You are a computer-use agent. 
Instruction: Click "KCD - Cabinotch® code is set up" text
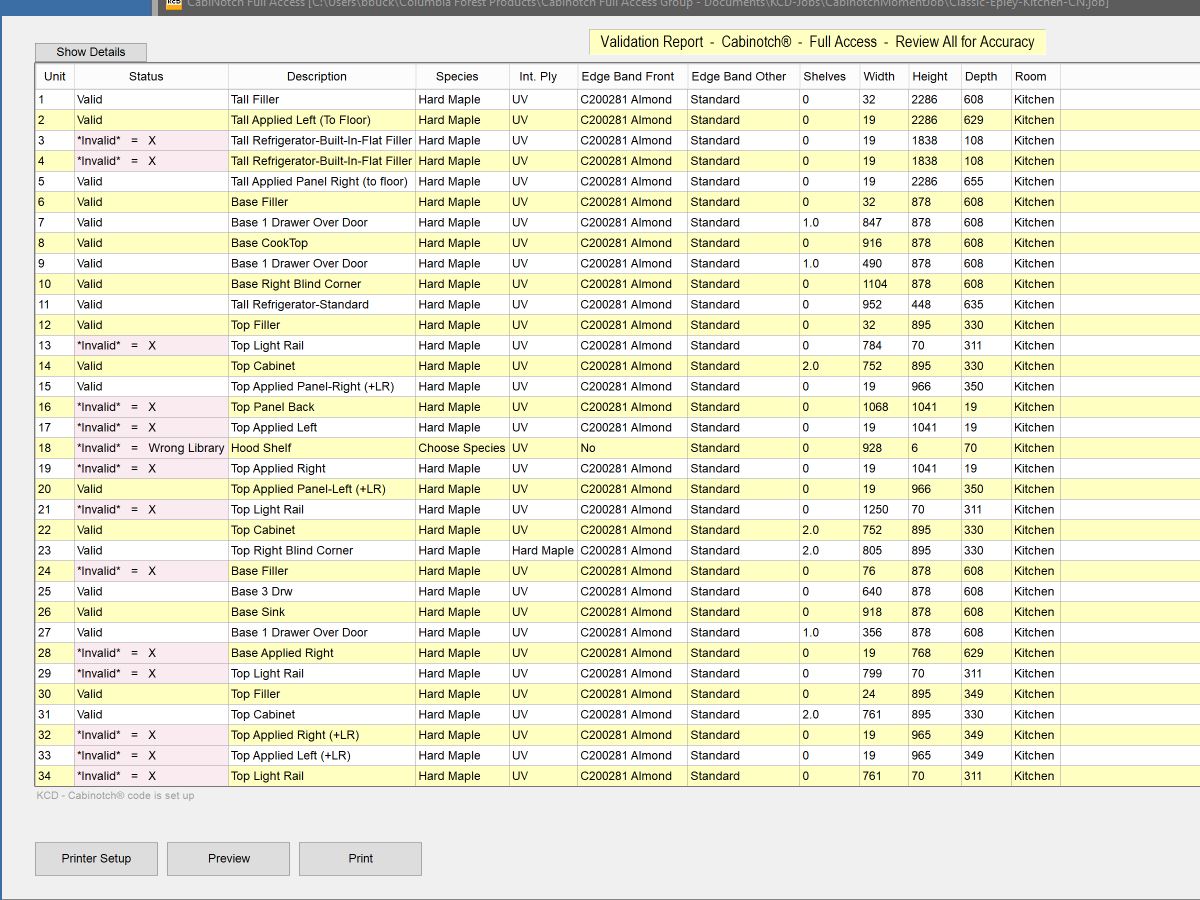point(116,796)
